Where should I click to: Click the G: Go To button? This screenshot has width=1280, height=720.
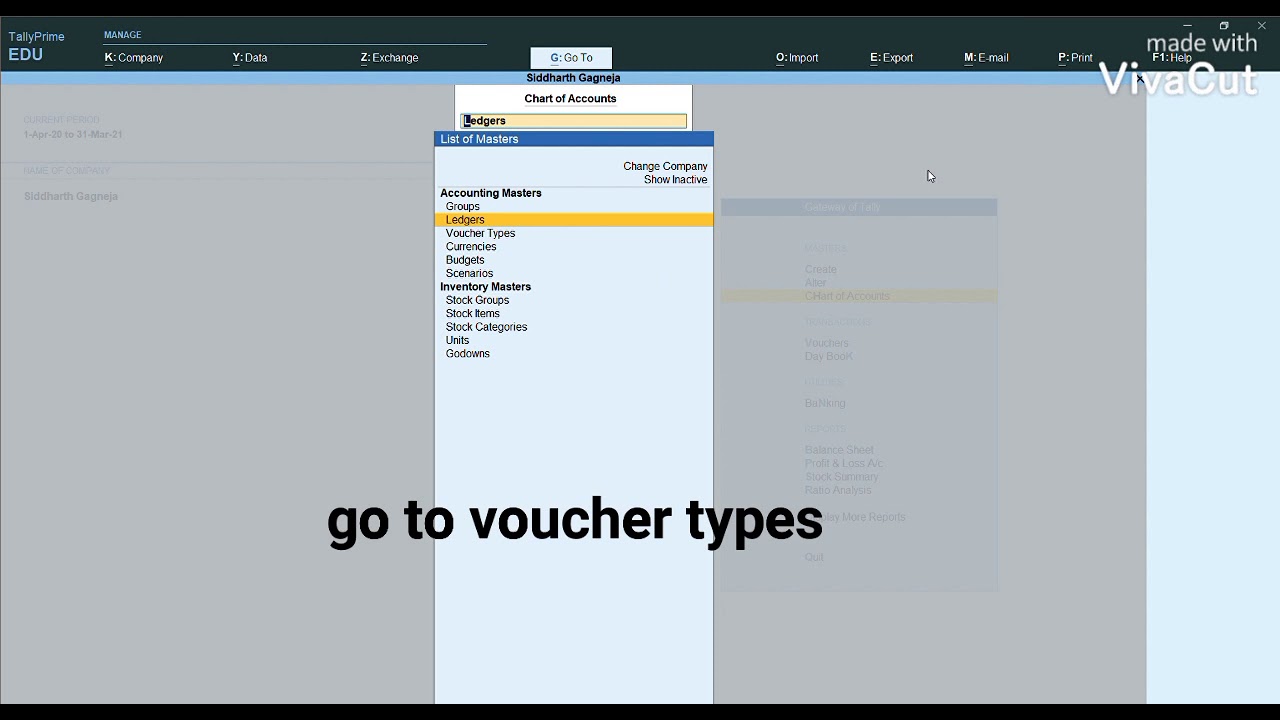(571, 58)
